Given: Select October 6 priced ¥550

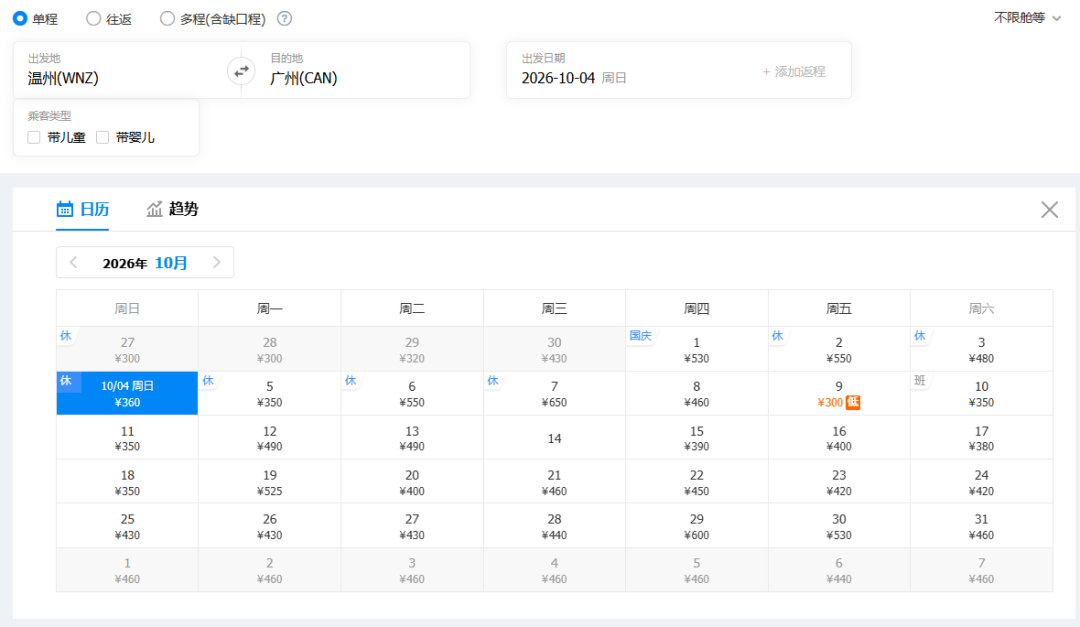Looking at the screenshot, I should pyautogui.click(x=412, y=393).
